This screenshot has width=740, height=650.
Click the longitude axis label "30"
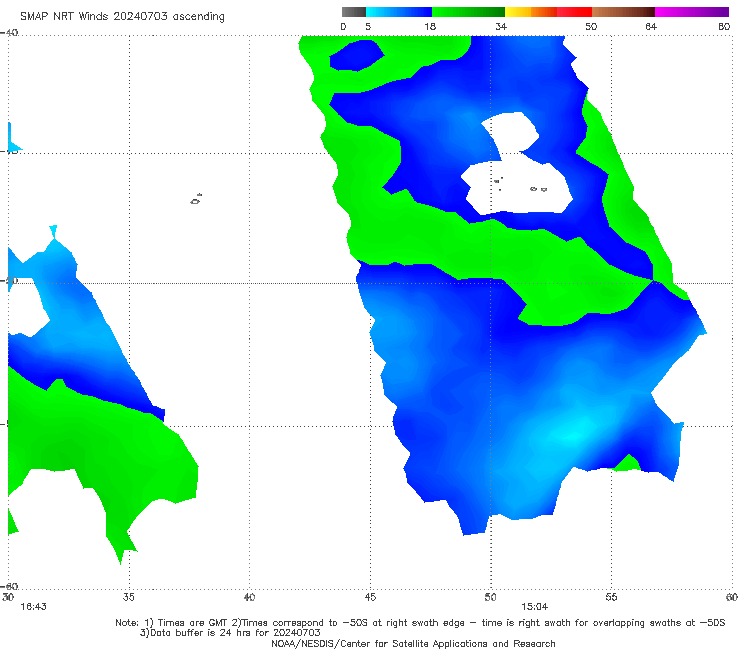[x=8, y=597]
